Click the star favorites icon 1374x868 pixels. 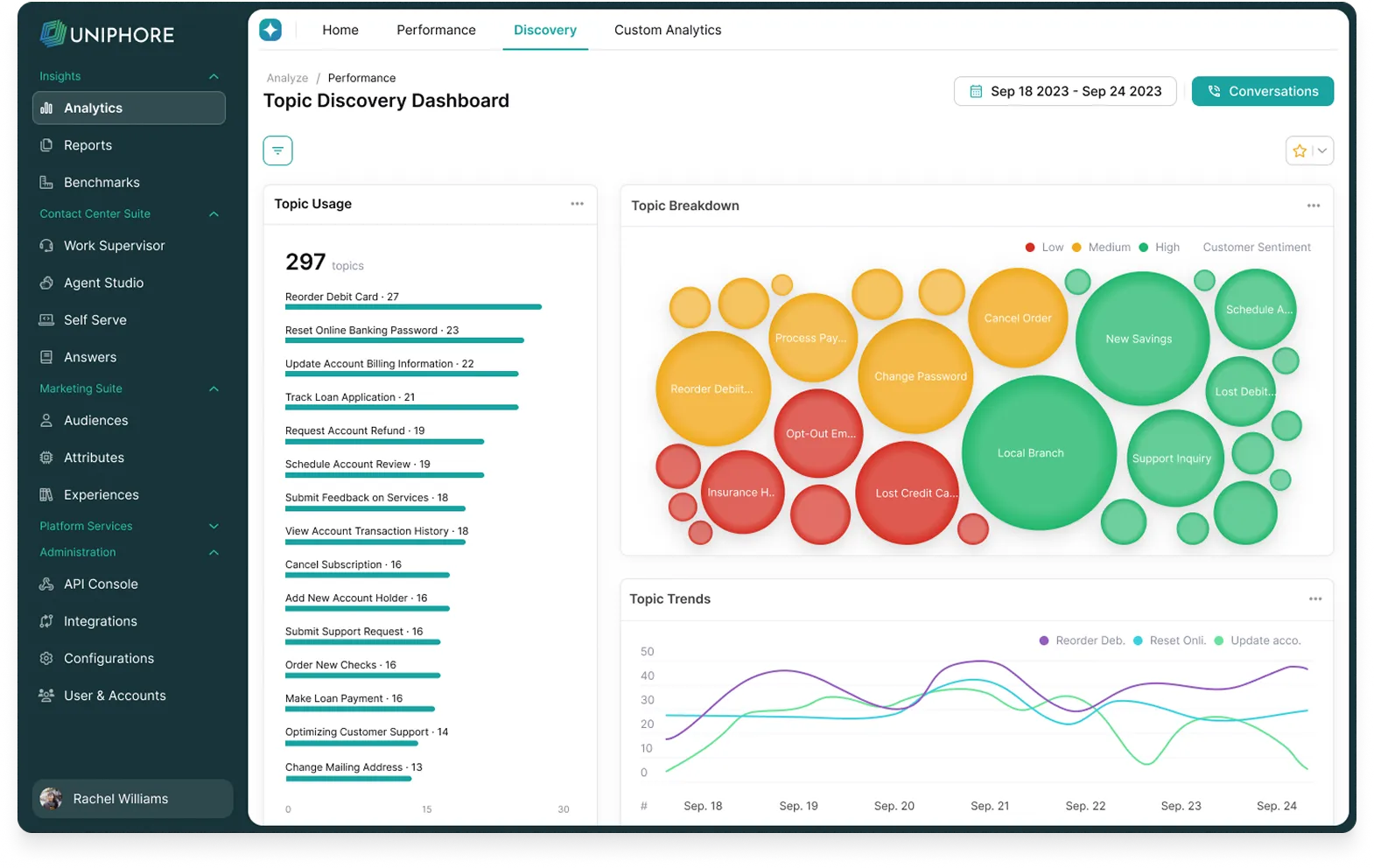coord(1300,150)
